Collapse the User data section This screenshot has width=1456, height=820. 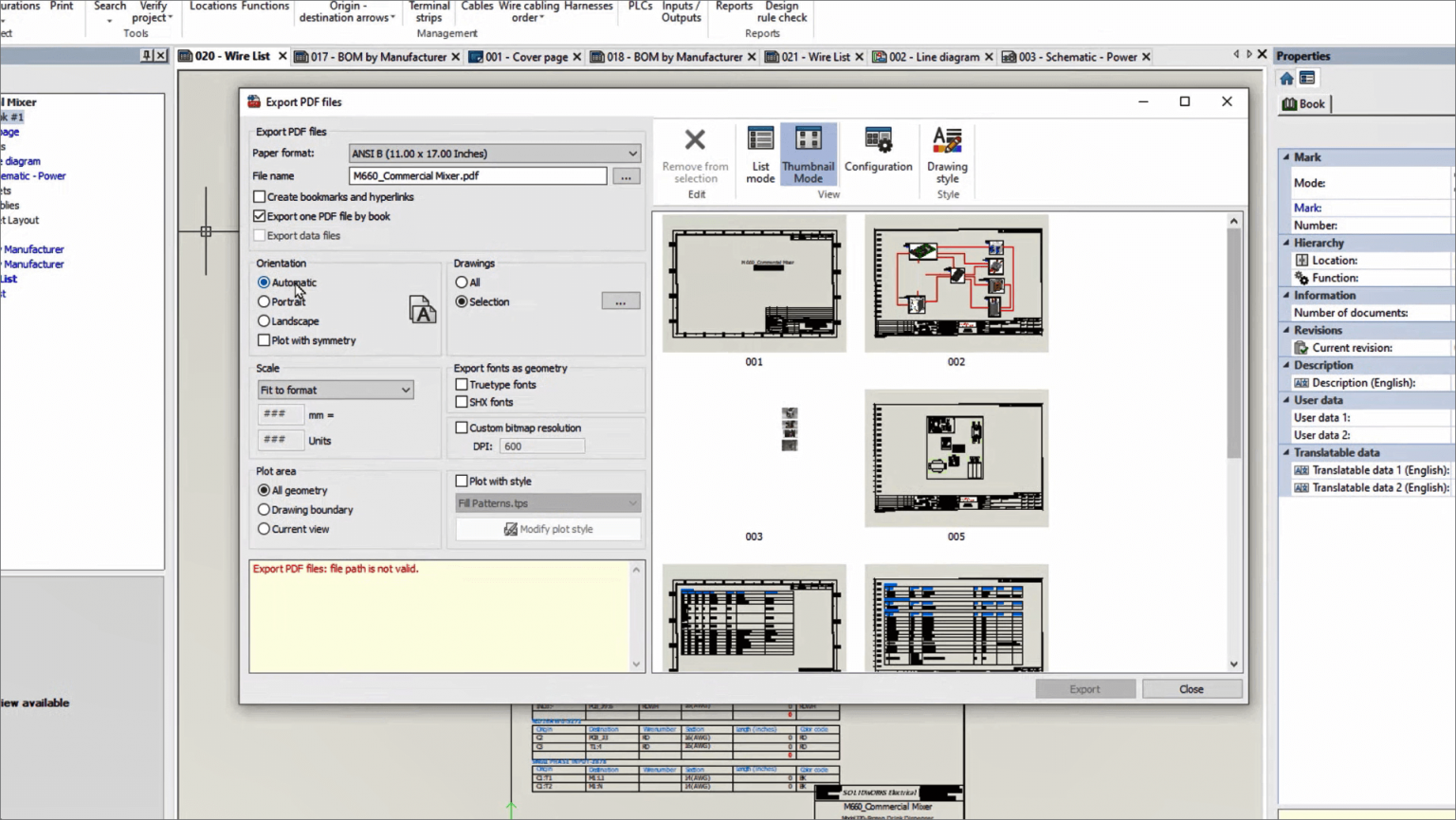(1286, 400)
